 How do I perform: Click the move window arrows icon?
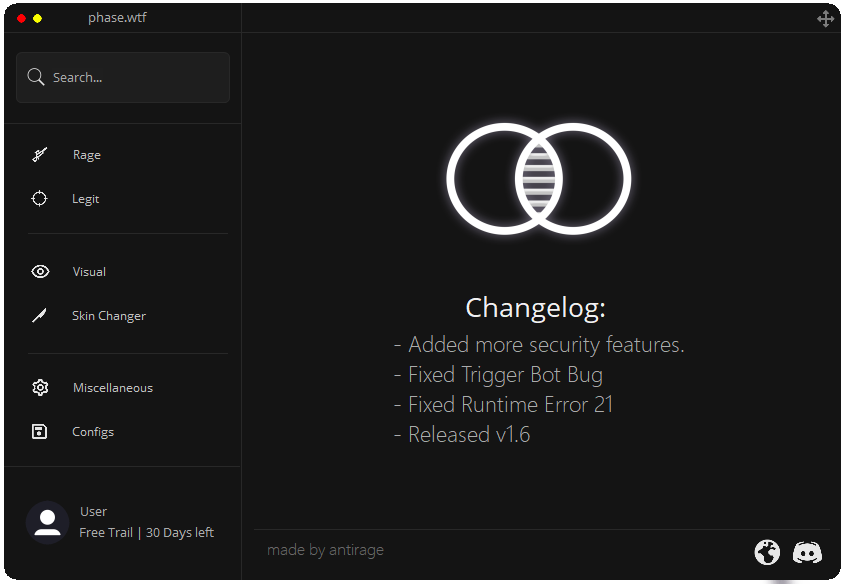825,19
